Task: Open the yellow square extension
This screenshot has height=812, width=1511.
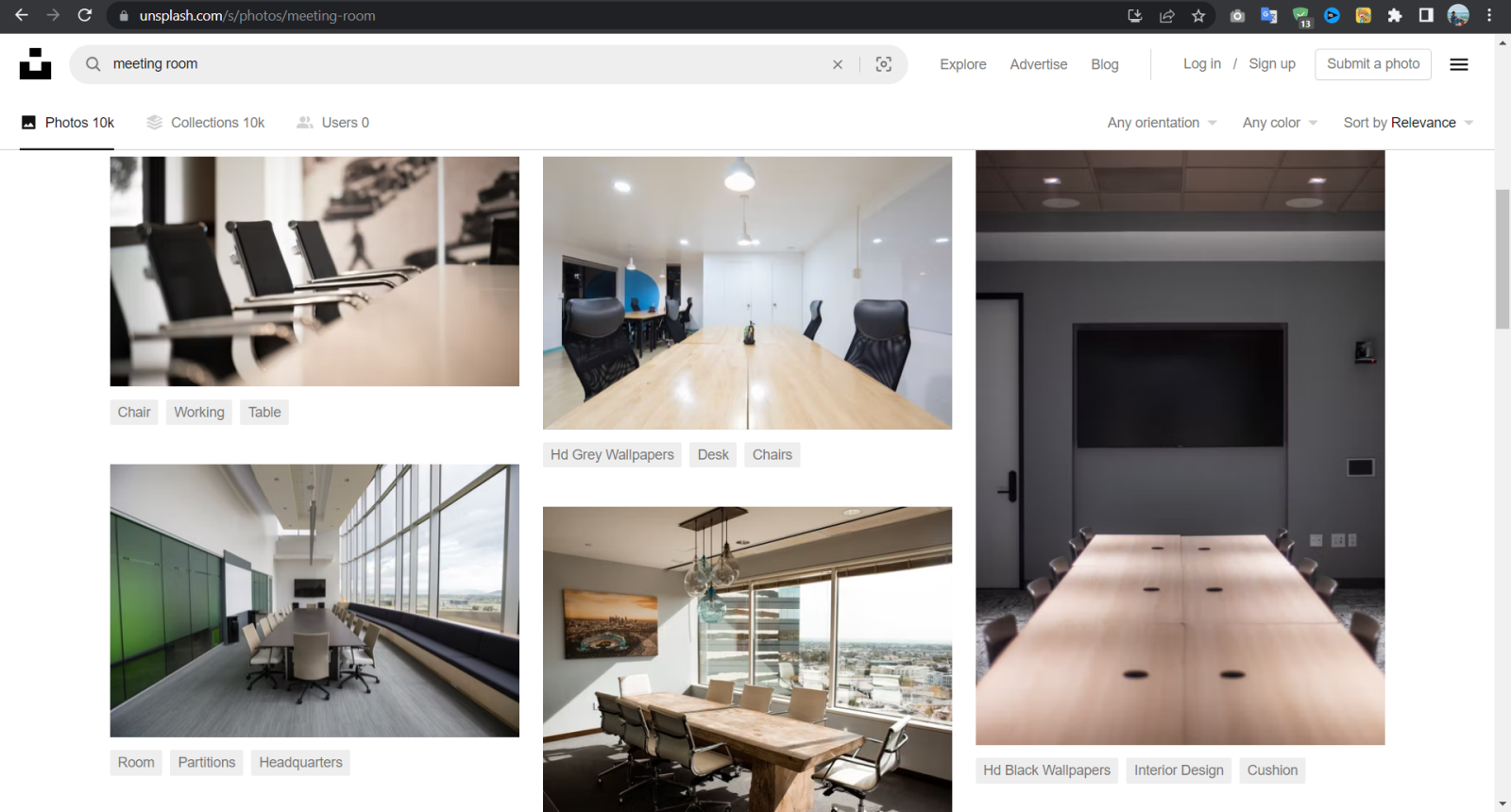Action: click(1364, 15)
